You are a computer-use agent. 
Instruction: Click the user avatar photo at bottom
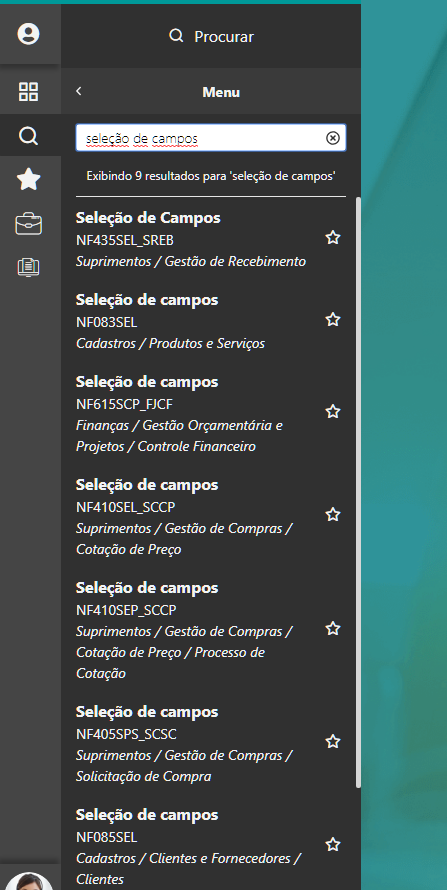pos(28,881)
